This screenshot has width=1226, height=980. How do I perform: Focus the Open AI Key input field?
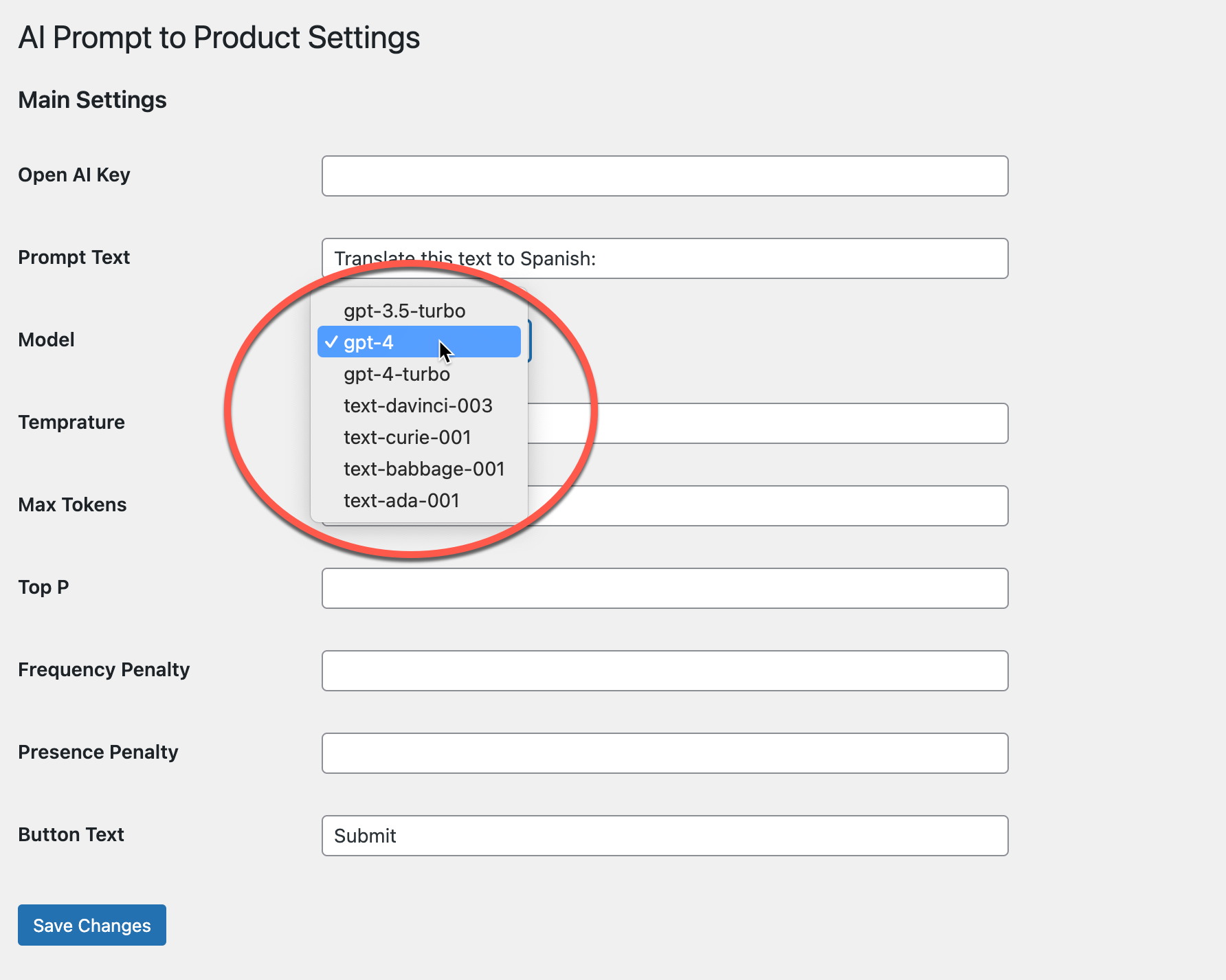[x=665, y=176]
